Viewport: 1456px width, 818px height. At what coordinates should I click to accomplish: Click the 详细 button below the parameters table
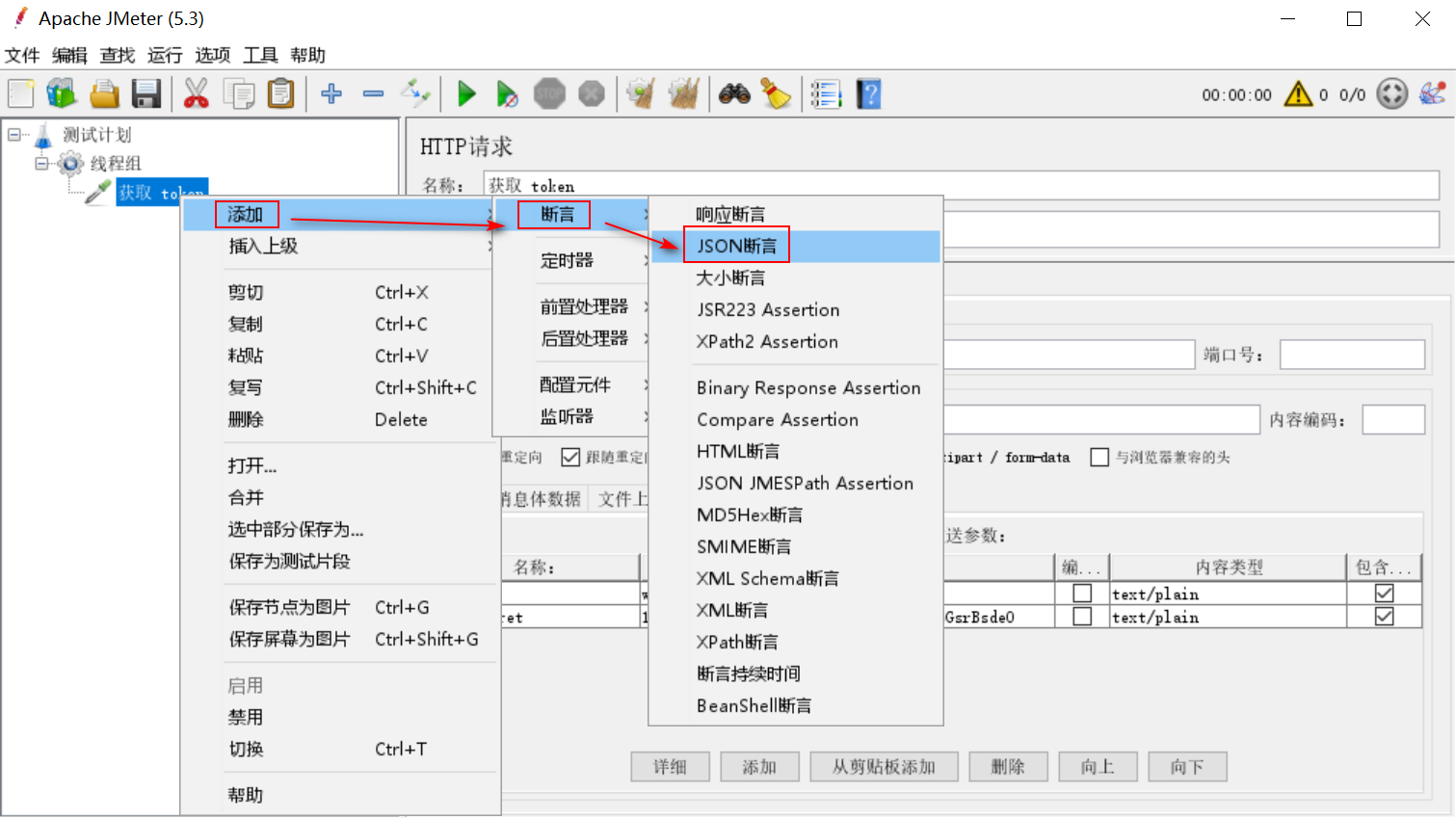pyautogui.click(x=670, y=767)
